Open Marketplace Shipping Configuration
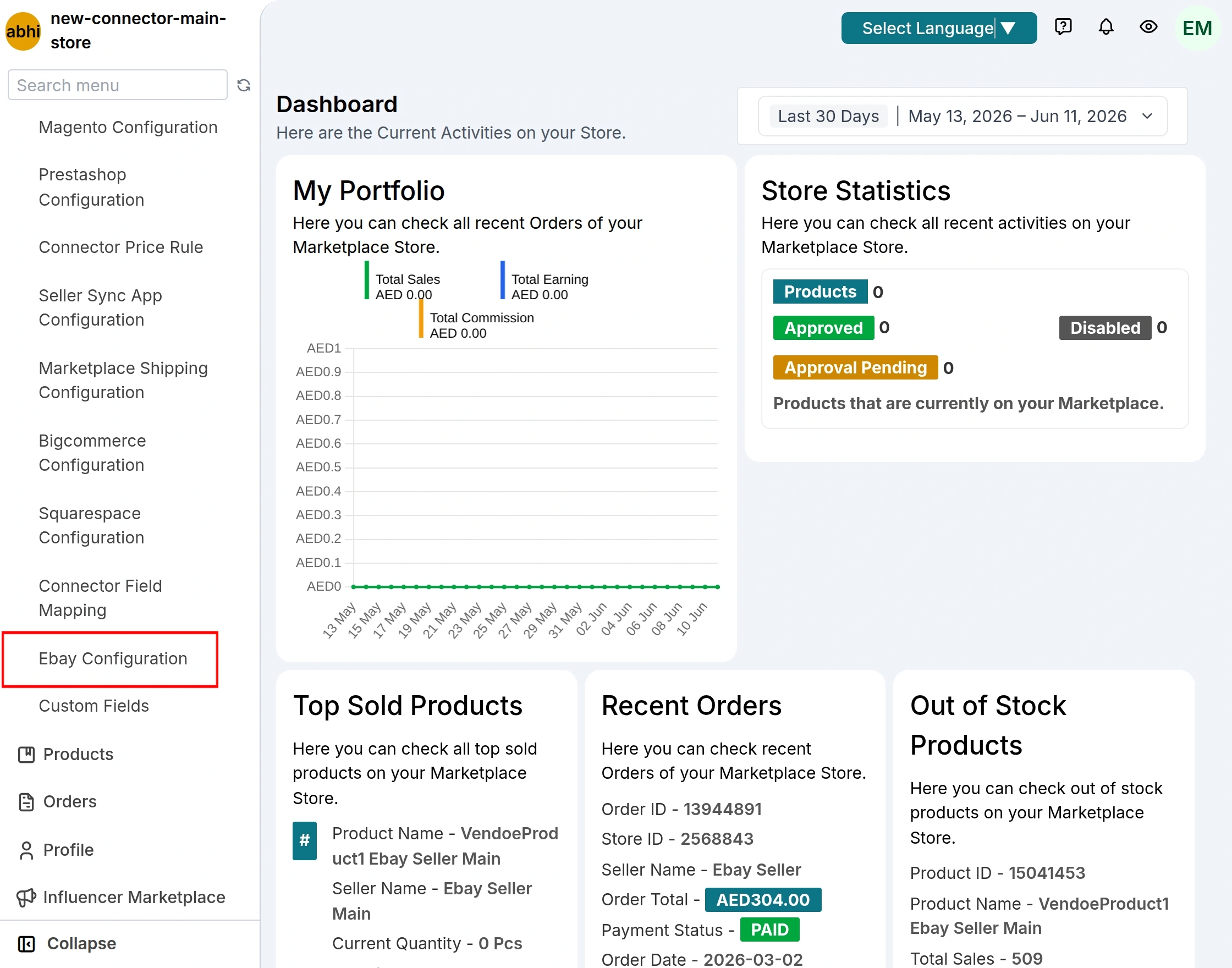 click(x=123, y=380)
